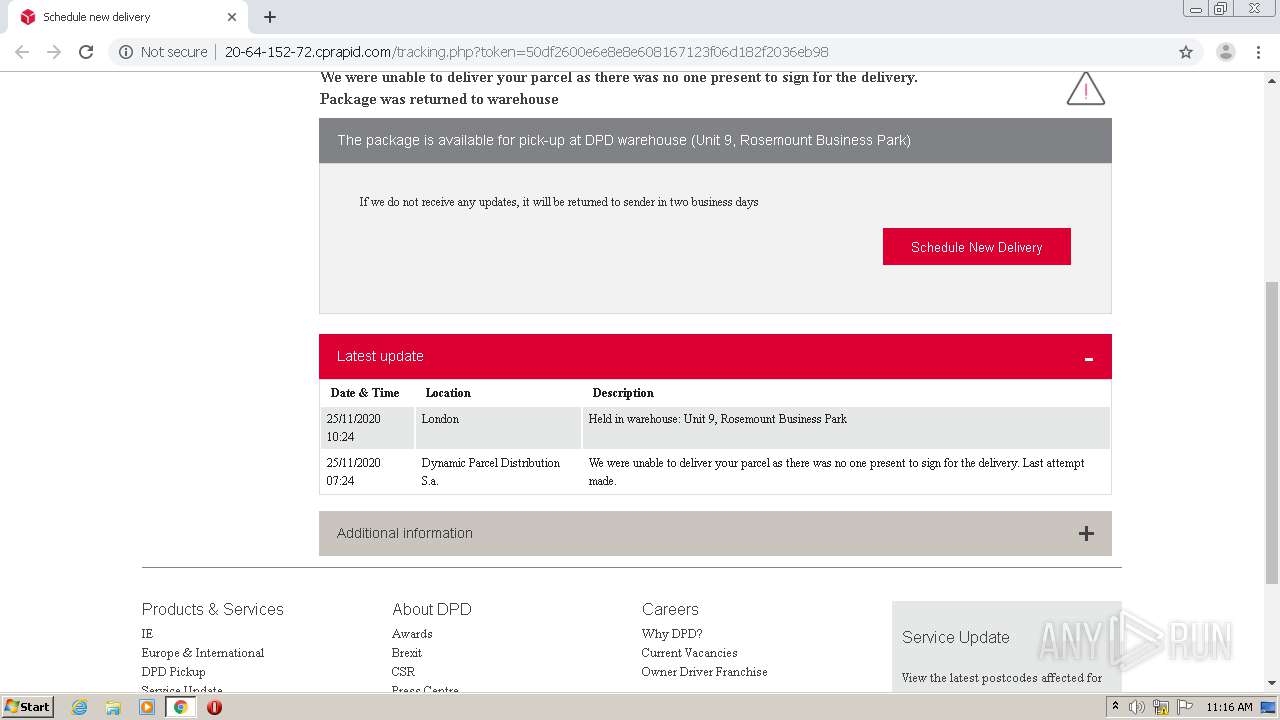This screenshot has width=1280, height=720.
Task: Click the Date & Time column header
Action: (x=365, y=393)
